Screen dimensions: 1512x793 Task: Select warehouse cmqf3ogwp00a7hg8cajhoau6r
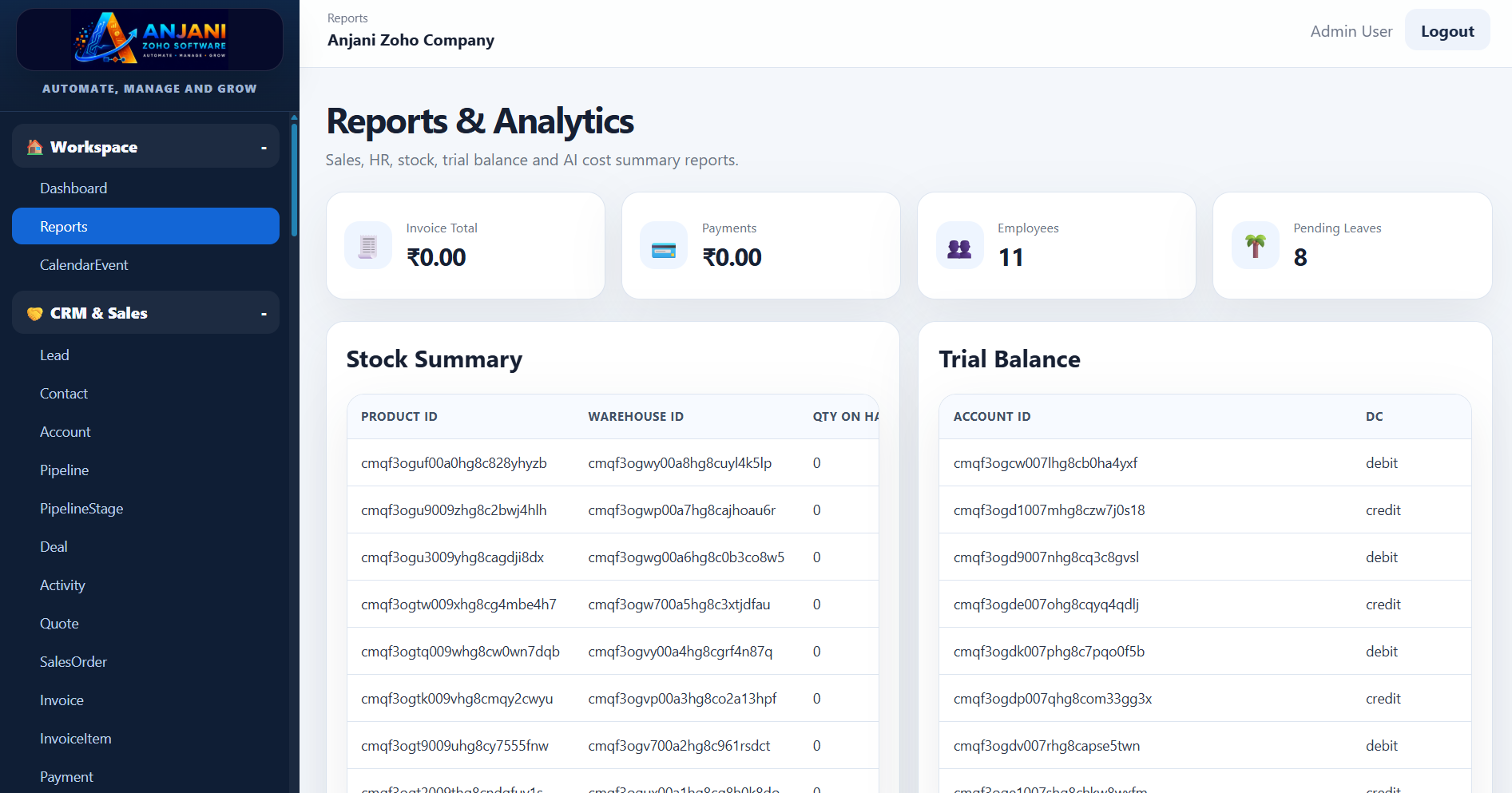click(x=682, y=510)
